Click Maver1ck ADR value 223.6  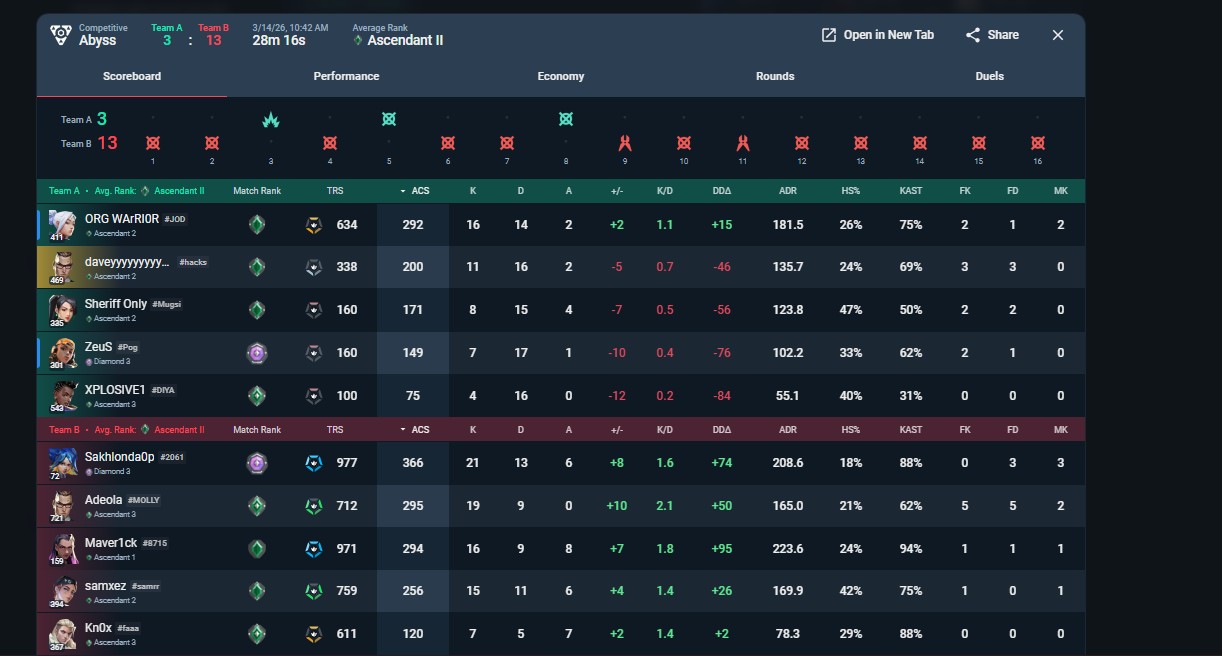[788, 548]
